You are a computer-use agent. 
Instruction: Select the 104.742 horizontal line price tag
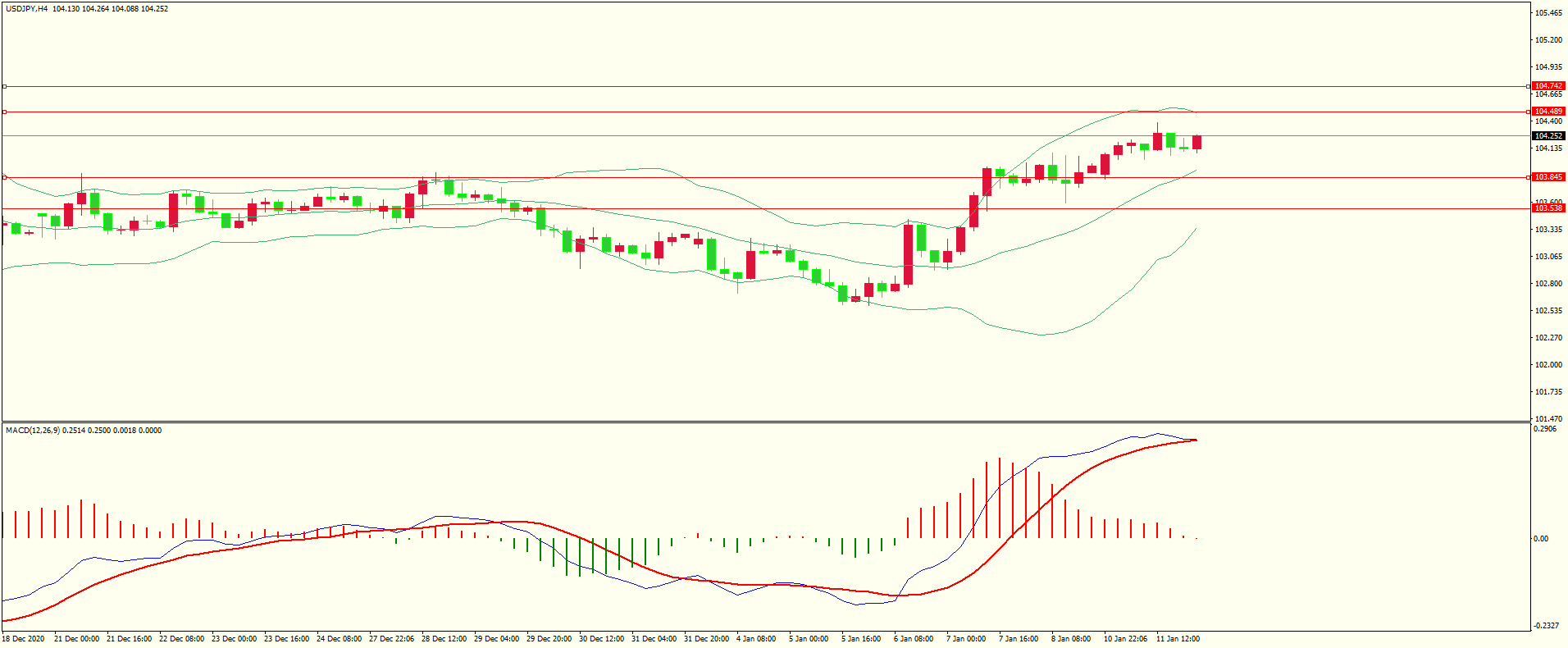(x=1548, y=86)
